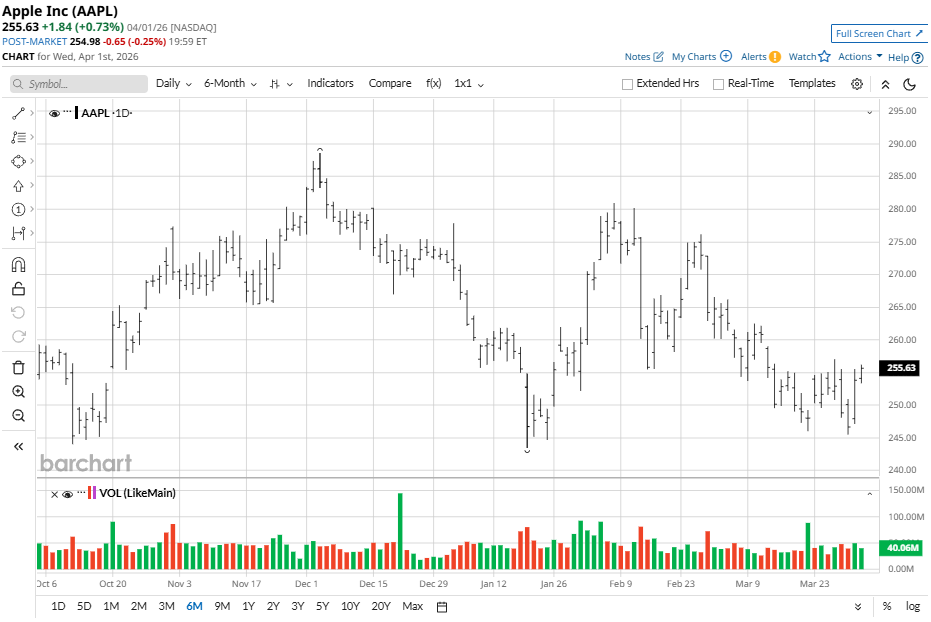This screenshot has height=622, width=931.
Task: Zoom out with the magnifier minus icon
Action: [18, 415]
